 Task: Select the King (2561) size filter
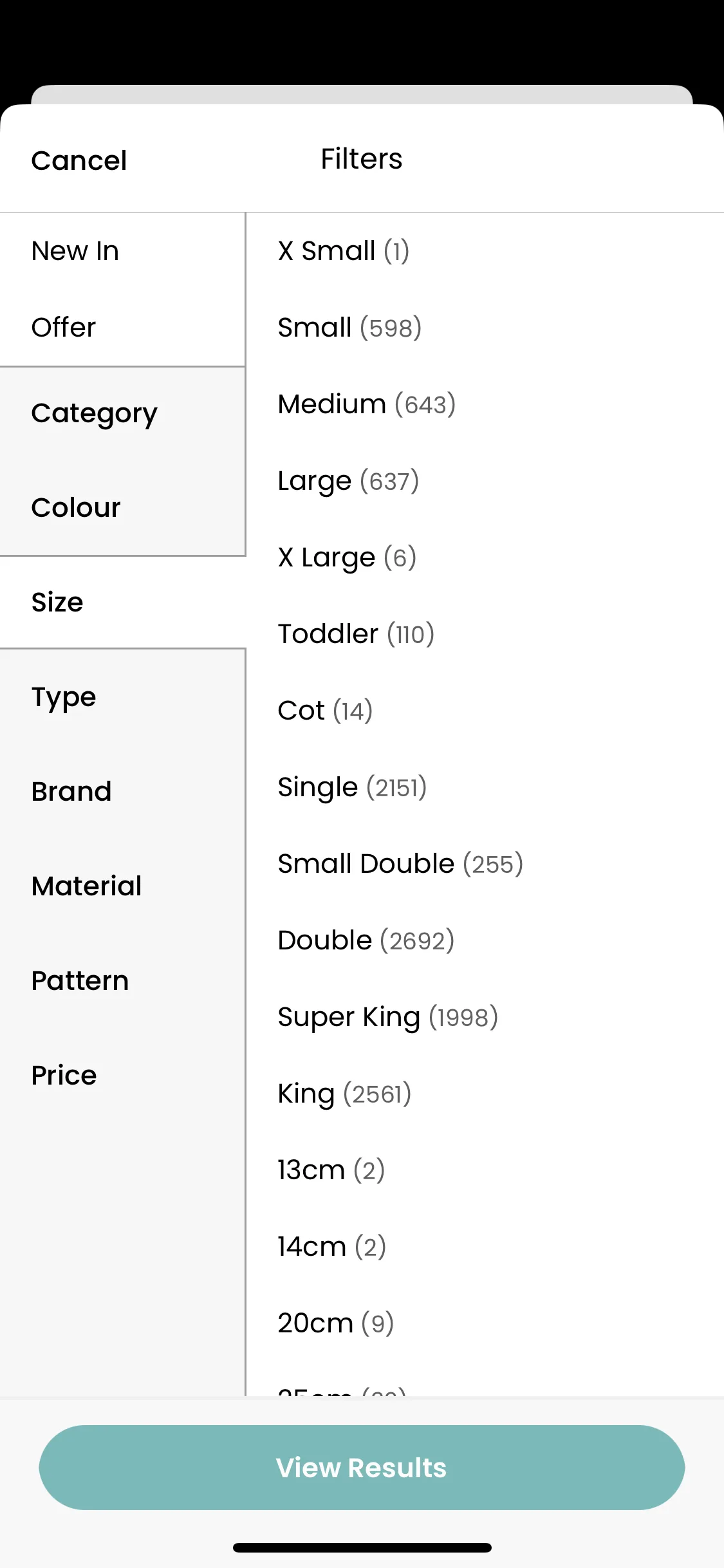(x=485, y=1094)
